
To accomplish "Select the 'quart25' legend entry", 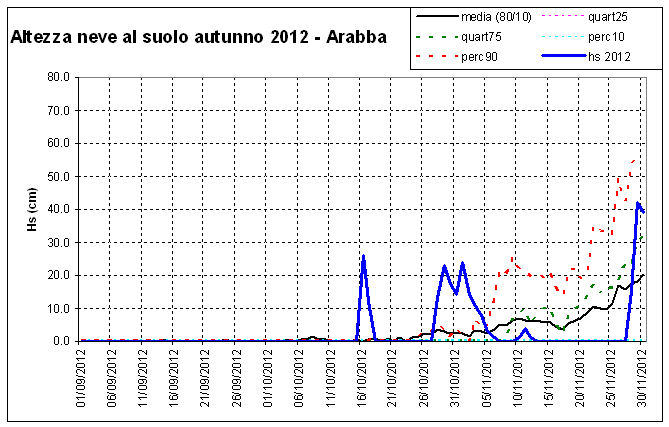I will pyautogui.click(x=609, y=17).
